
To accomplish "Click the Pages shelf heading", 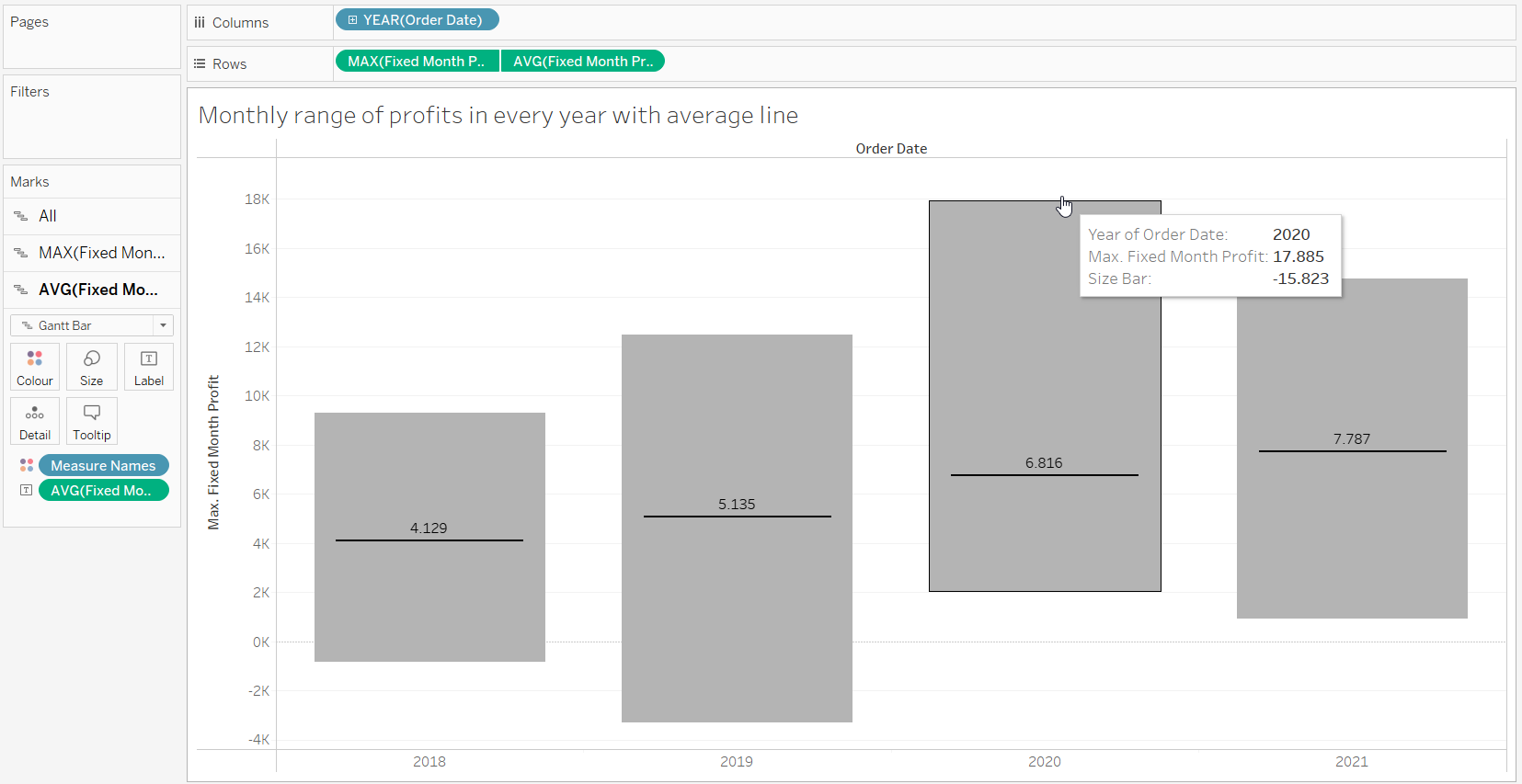I will click(x=29, y=21).
